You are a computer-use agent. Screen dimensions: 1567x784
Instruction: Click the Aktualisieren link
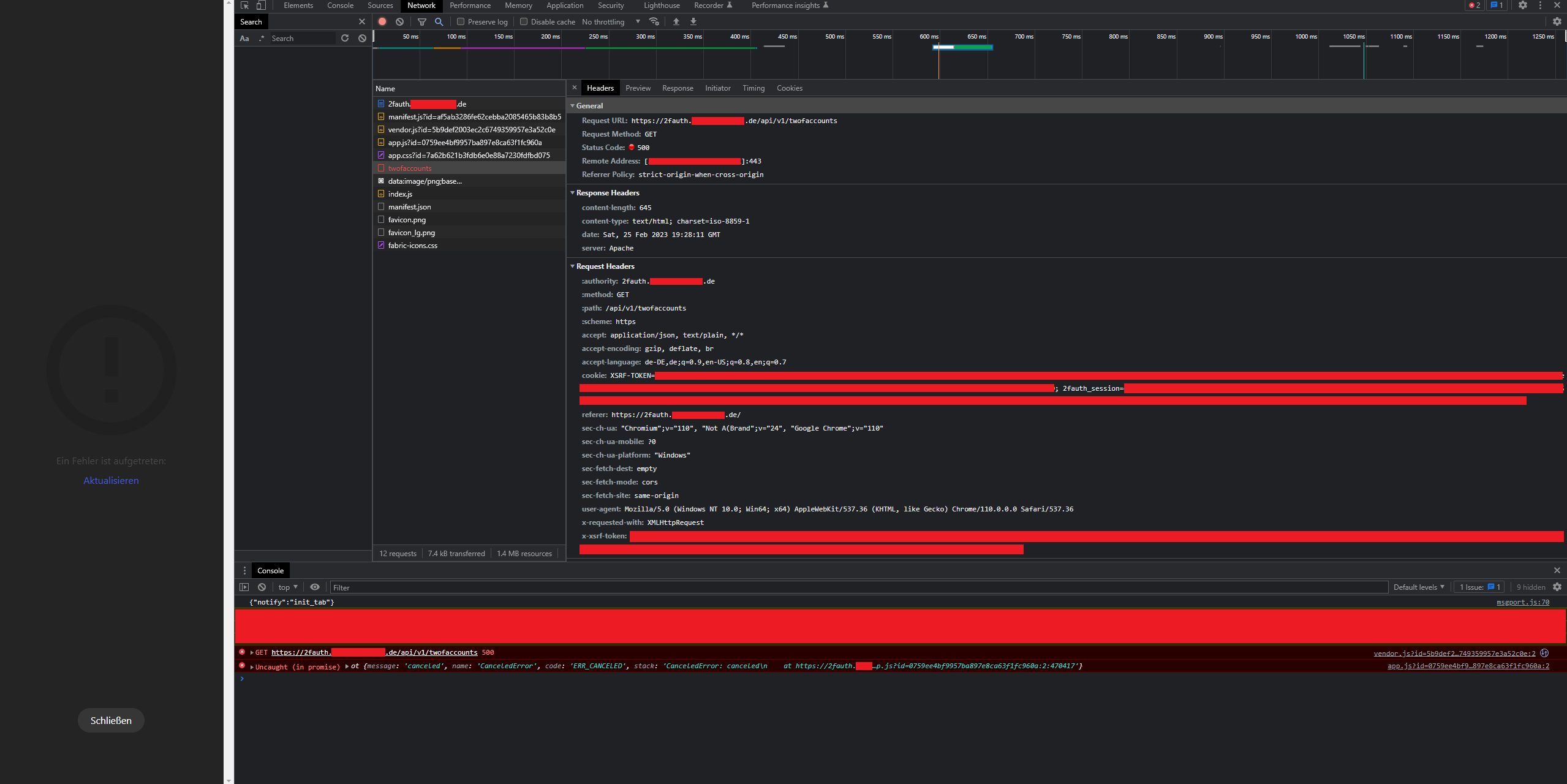point(110,480)
